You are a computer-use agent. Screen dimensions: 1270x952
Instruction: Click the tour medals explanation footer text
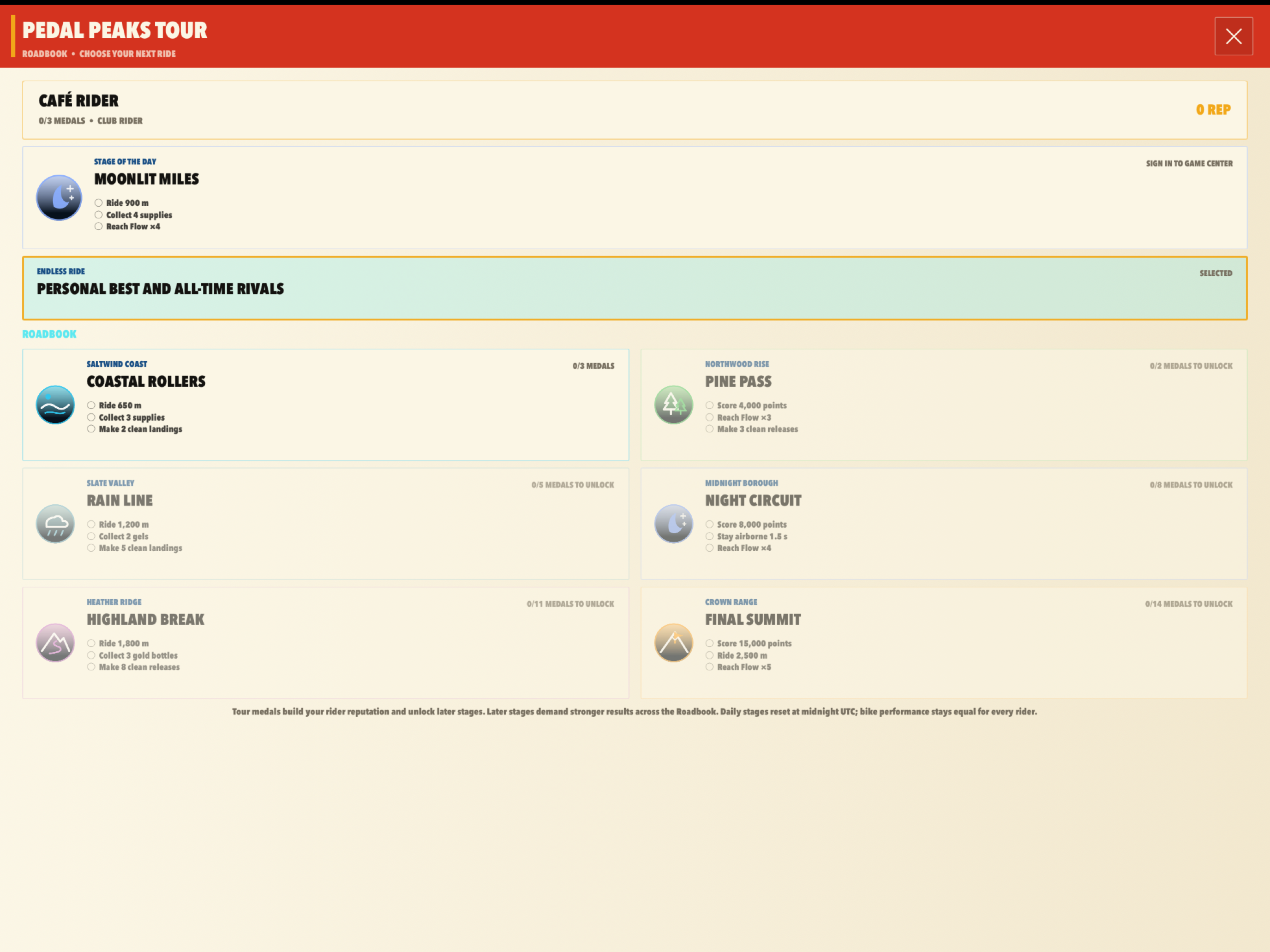[x=635, y=712]
